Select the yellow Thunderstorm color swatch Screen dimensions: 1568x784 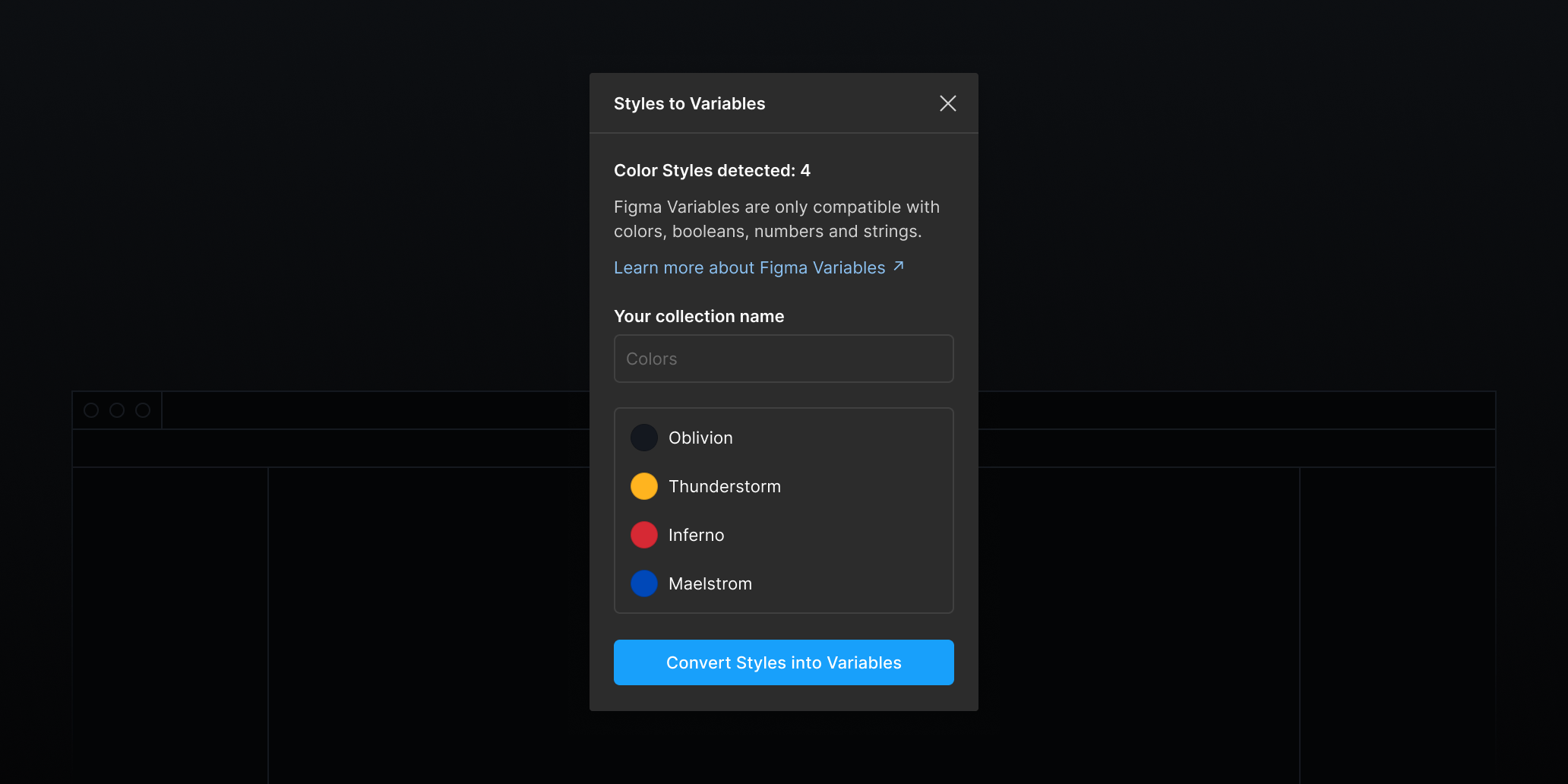click(643, 486)
